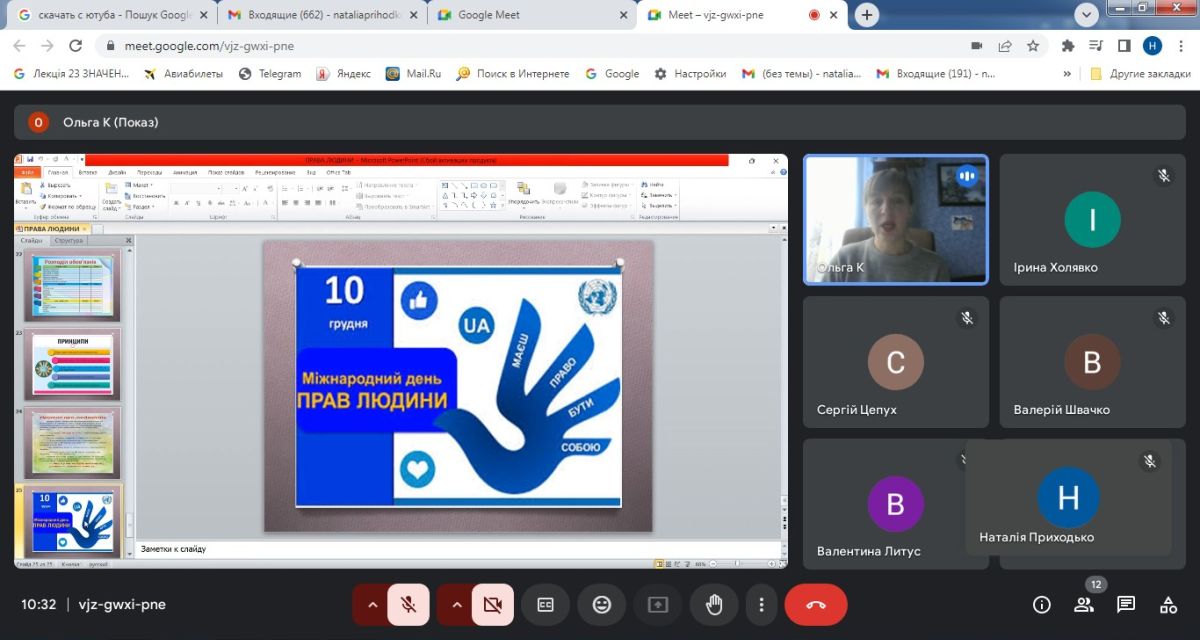Viewport: 1200px width, 640px height.
Task: Turn on the camera
Action: tap(492, 604)
